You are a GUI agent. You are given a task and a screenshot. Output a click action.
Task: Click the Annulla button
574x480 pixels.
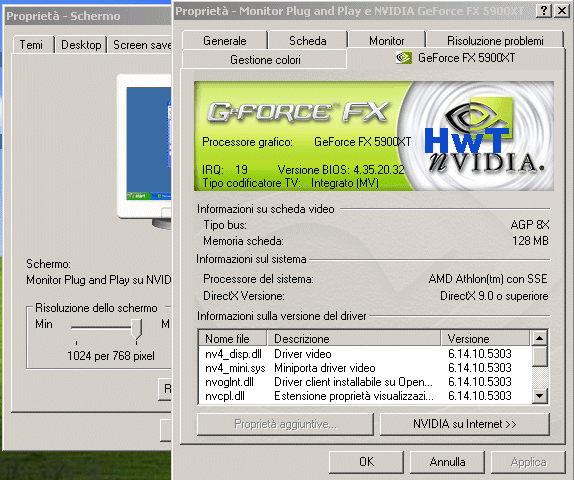(447, 462)
